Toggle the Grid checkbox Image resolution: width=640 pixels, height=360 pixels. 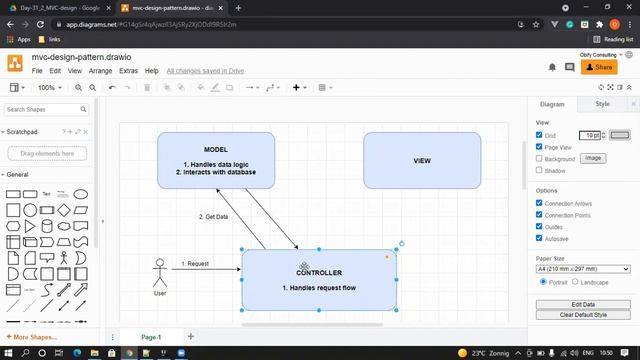[x=539, y=135]
